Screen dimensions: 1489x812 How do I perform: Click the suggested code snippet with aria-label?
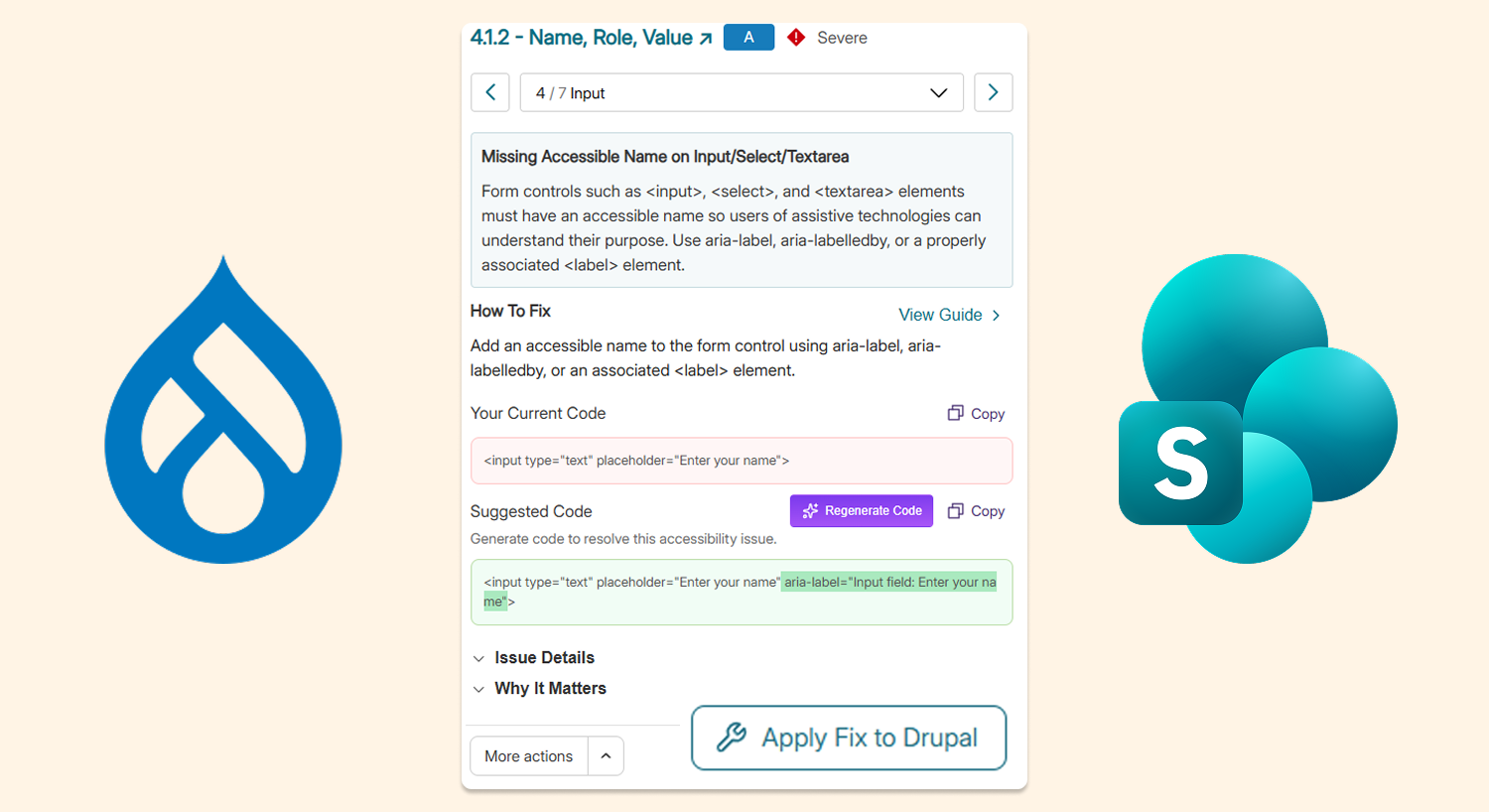coord(742,592)
